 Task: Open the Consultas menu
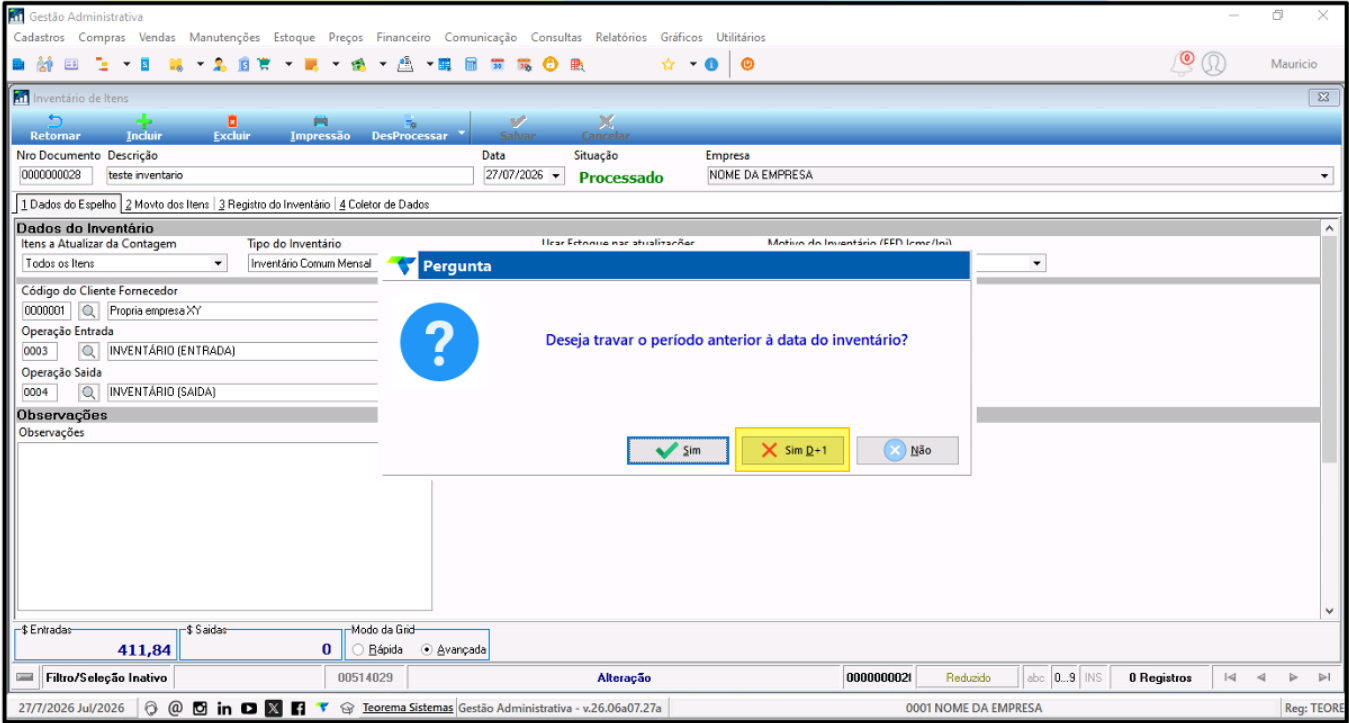pos(557,37)
